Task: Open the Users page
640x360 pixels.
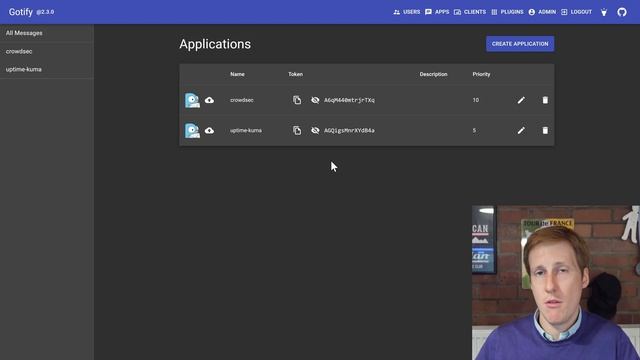Action: (x=407, y=12)
